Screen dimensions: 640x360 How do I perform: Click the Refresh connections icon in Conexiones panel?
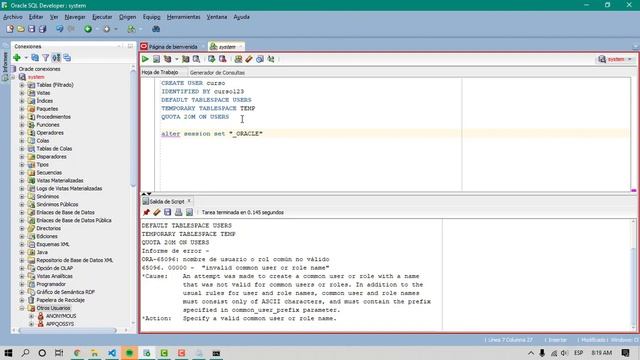[x=35, y=58]
